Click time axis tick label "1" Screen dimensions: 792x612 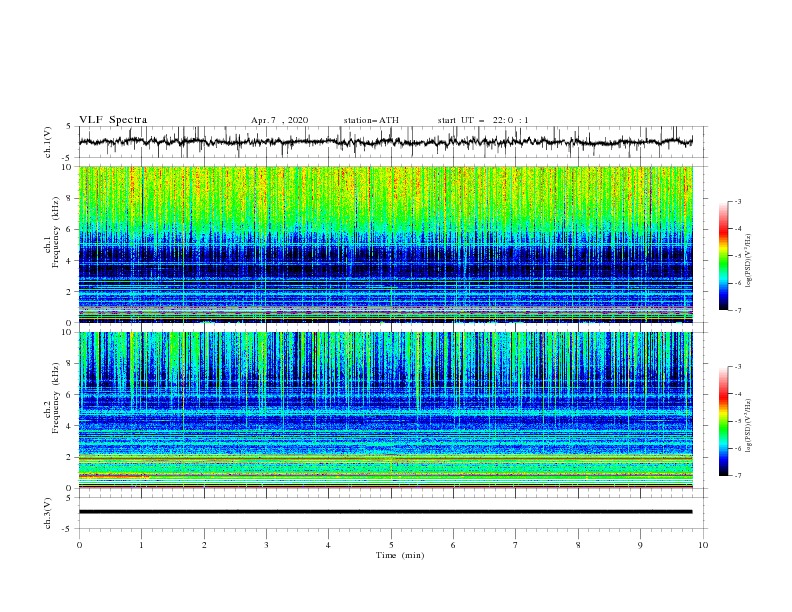pyautogui.click(x=141, y=545)
